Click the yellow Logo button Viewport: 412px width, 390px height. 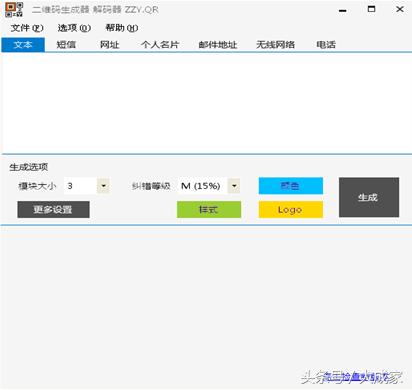pos(291,210)
